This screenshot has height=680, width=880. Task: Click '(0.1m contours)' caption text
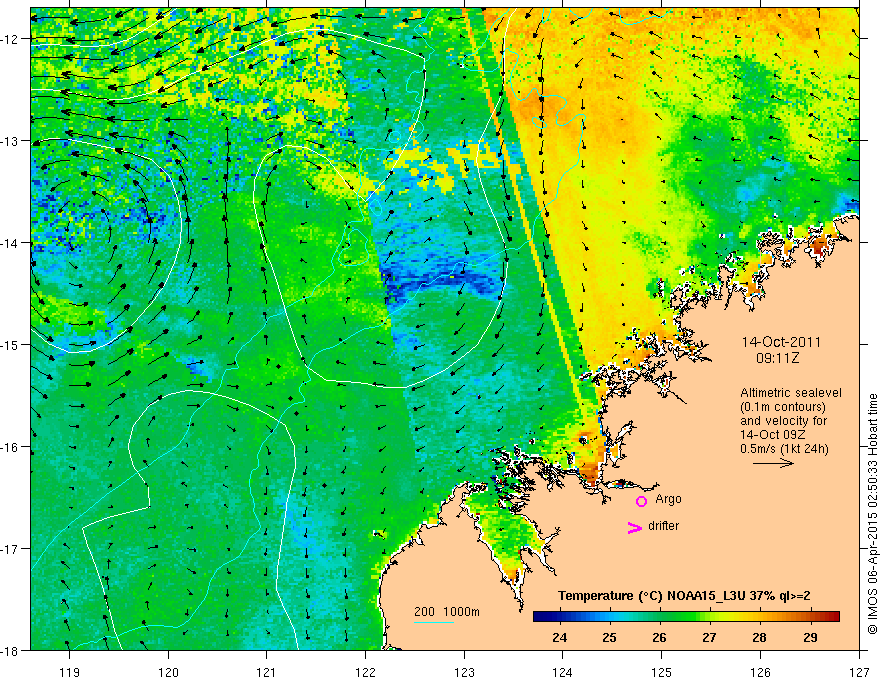pyautogui.click(x=783, y=407)
